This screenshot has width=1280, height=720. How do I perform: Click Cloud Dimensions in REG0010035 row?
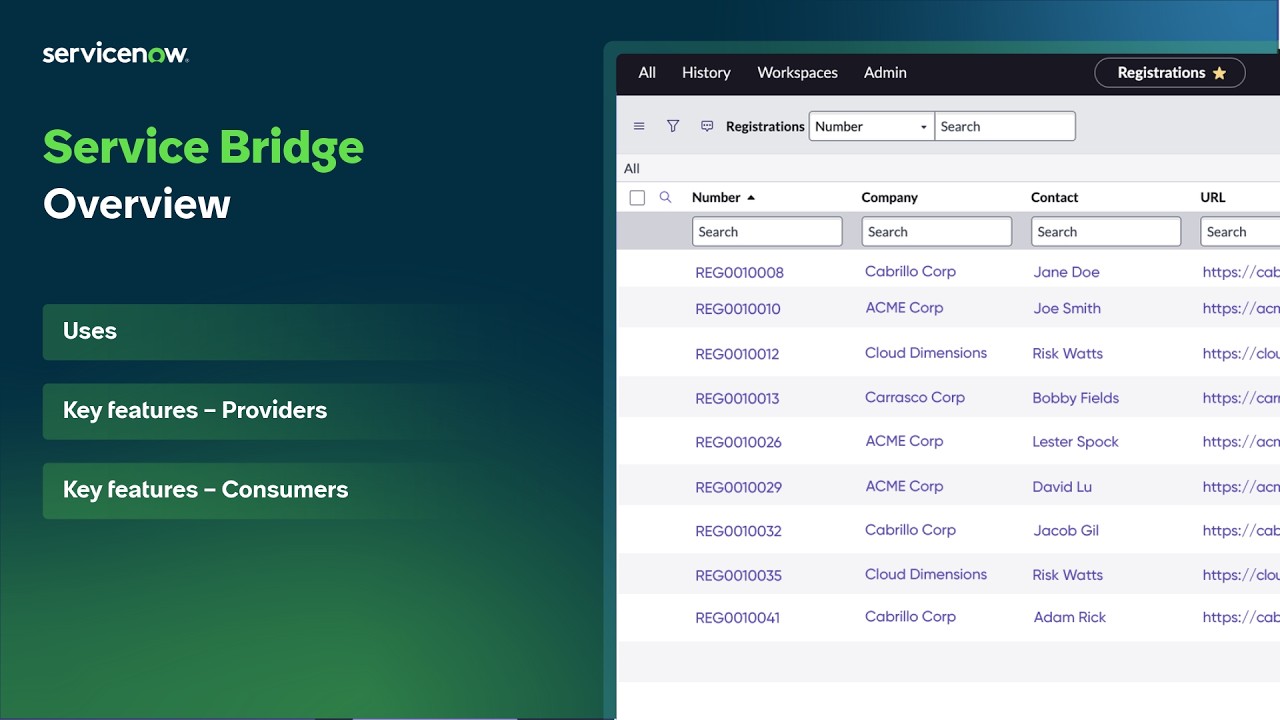[926, 574]
